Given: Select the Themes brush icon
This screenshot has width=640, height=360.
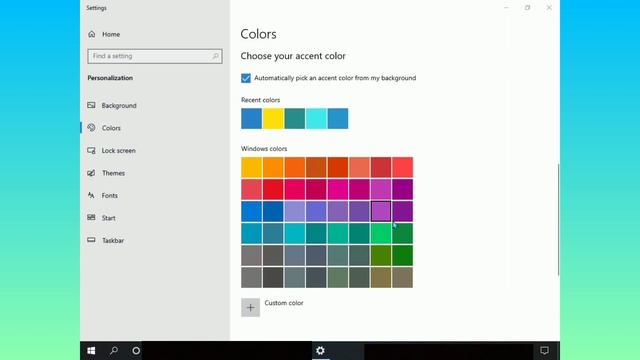Looking at the screenshot, I should (x=91, y=173).
